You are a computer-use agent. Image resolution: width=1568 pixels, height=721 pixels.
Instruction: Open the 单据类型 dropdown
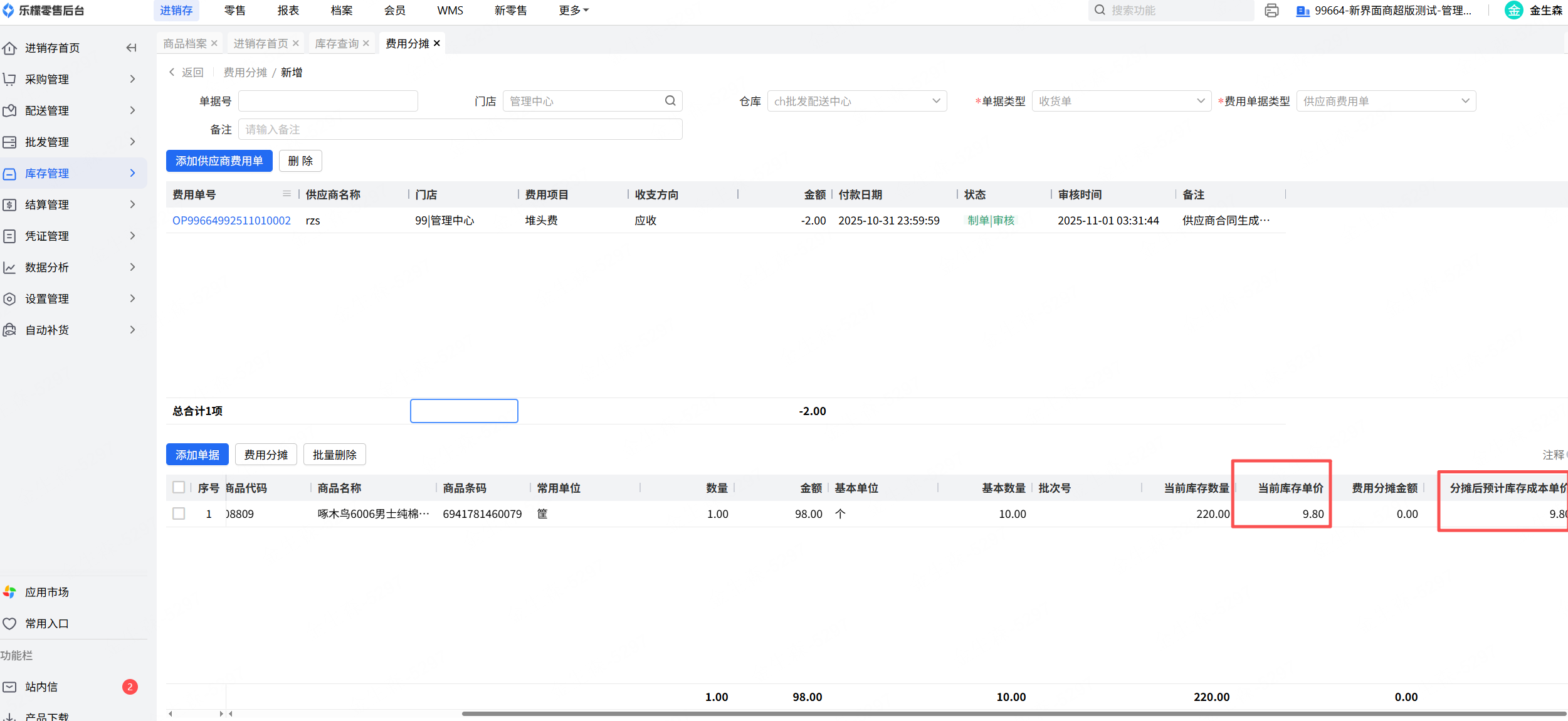click(x=1121, y=101)
